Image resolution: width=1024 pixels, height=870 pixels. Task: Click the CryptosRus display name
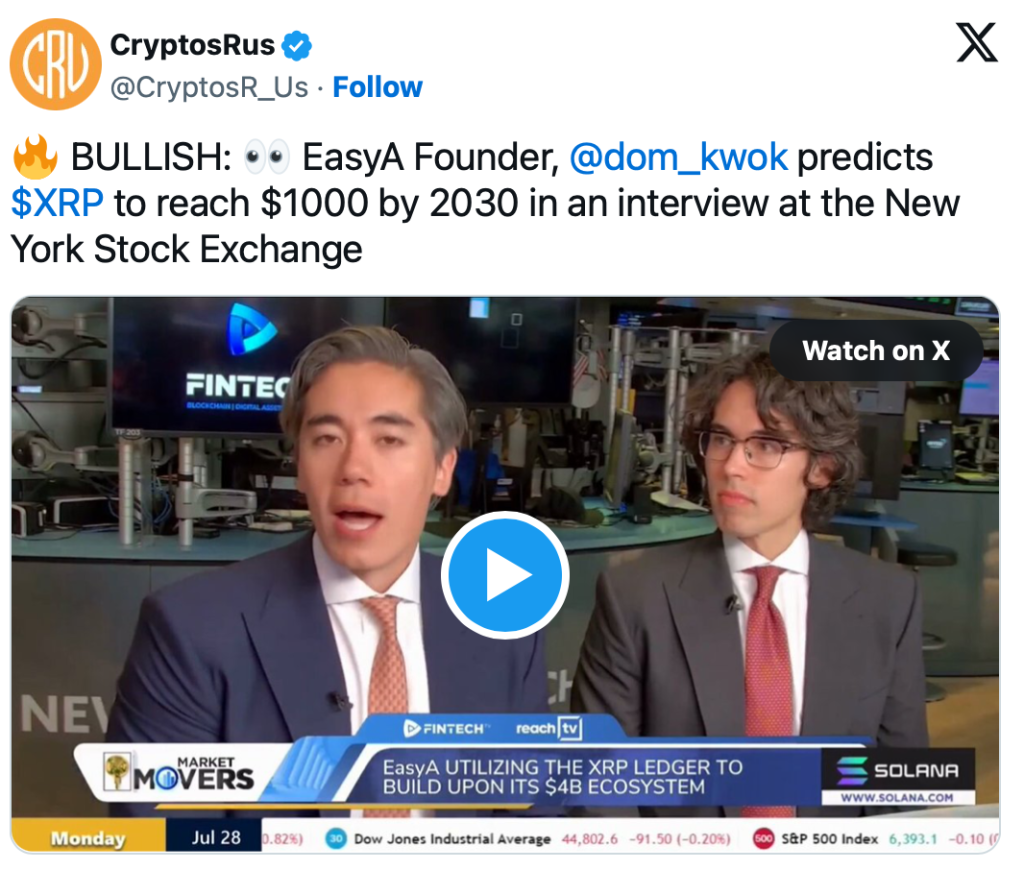tap(193, 45)
